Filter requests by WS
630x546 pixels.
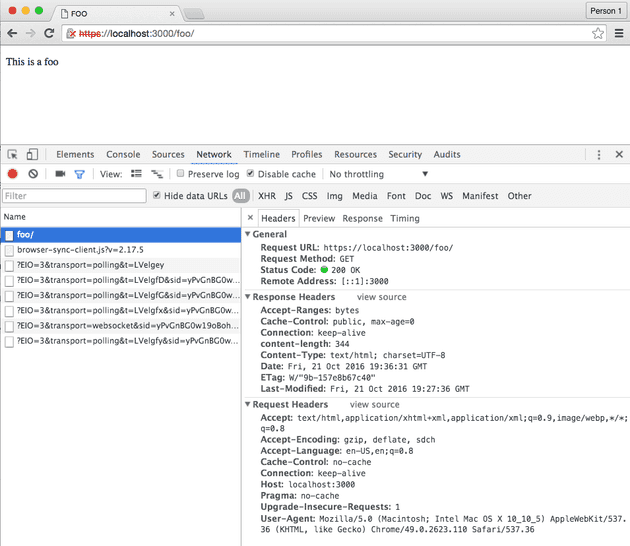pyautogui.click(x=446, y=196)
